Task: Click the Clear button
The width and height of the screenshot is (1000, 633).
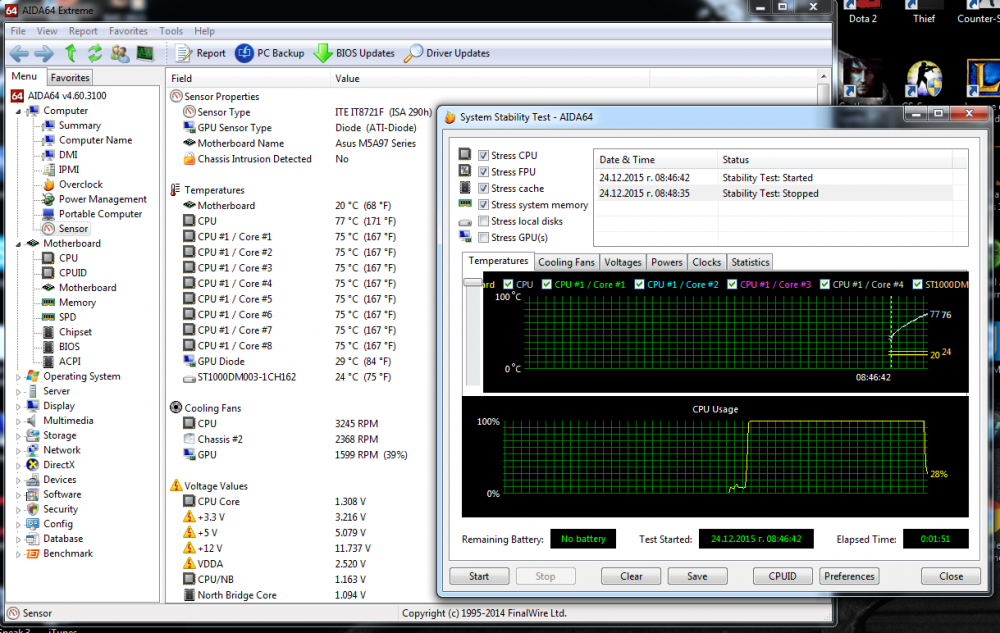Action: (631, 576)
